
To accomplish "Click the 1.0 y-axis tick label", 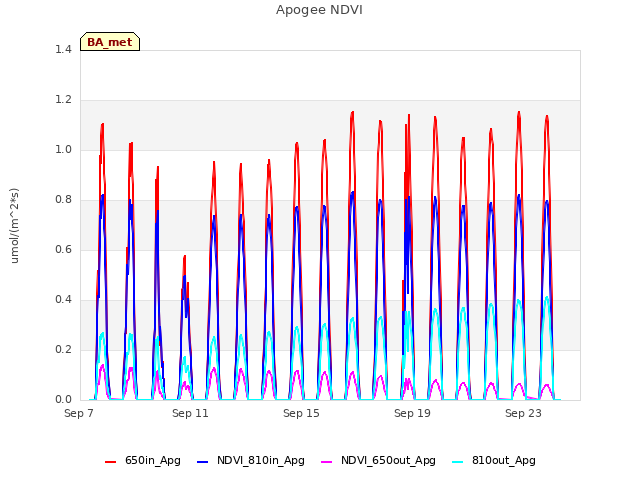I will (x=63, y=150).
